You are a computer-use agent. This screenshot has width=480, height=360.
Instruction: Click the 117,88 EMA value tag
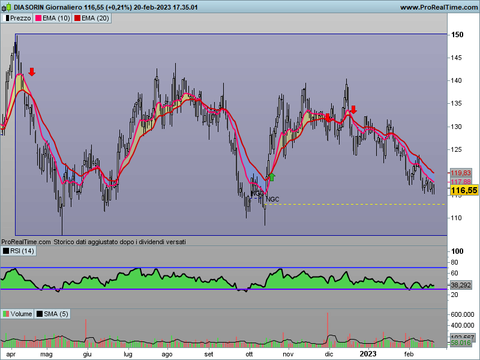click(461, 181)
